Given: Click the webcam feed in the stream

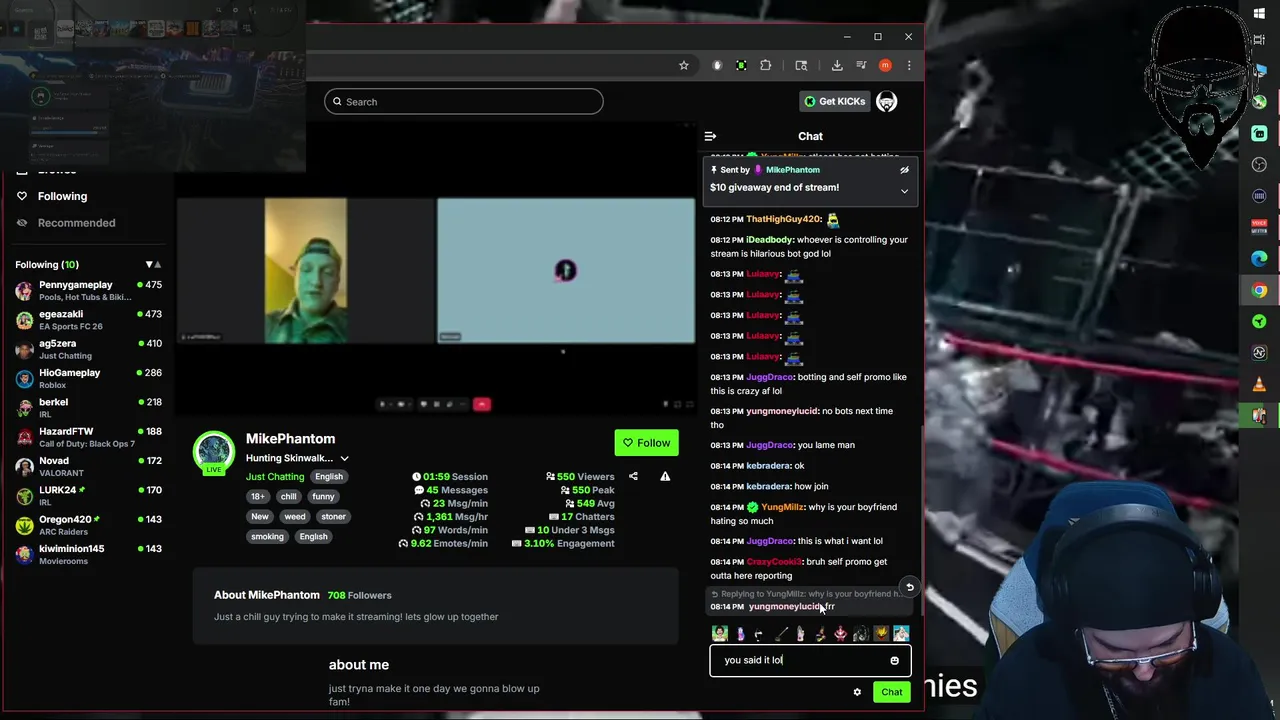Looking at the screenshot, I should pos(306,270).
